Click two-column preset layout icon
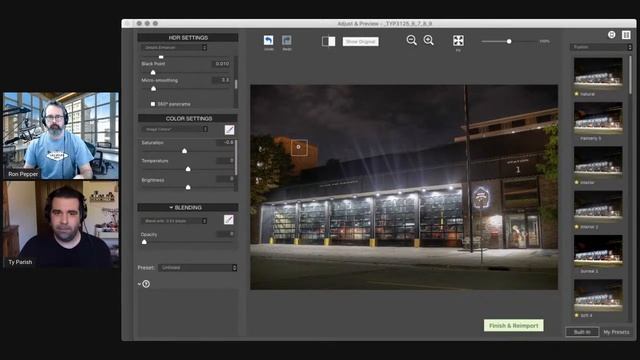Viewport: 640px width, 360px height. click(x=626, y=35)
